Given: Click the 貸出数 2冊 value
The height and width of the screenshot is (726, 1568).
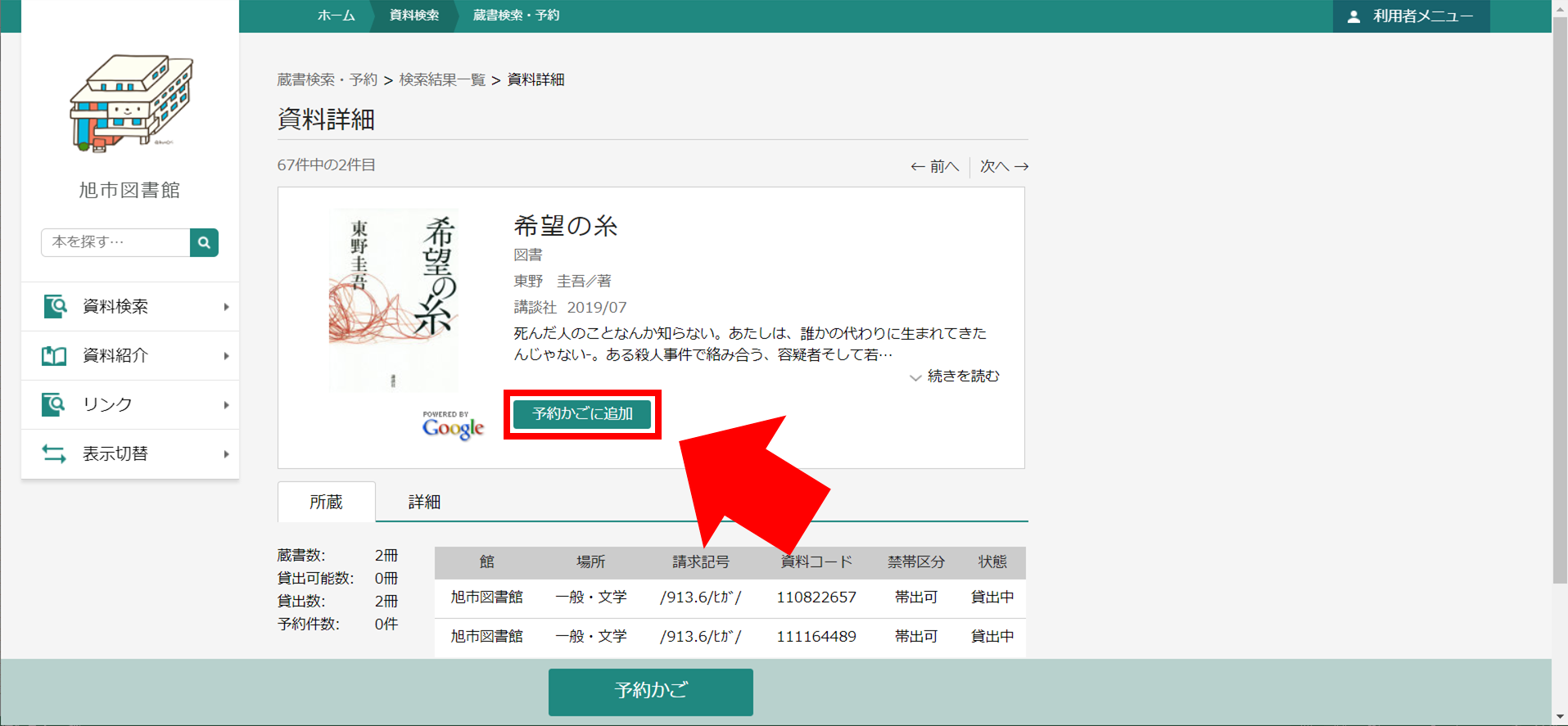Looking at the screenshot, I should point(386,602).
